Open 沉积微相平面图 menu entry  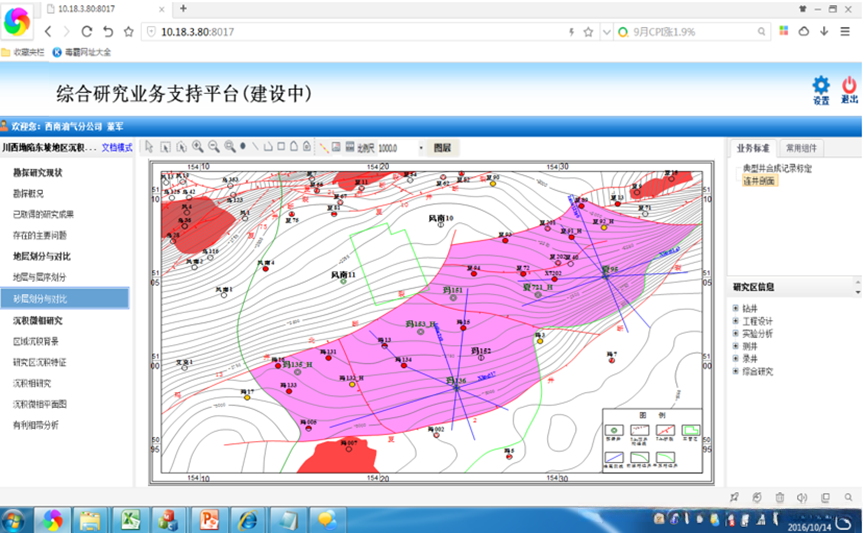point(39,404)
